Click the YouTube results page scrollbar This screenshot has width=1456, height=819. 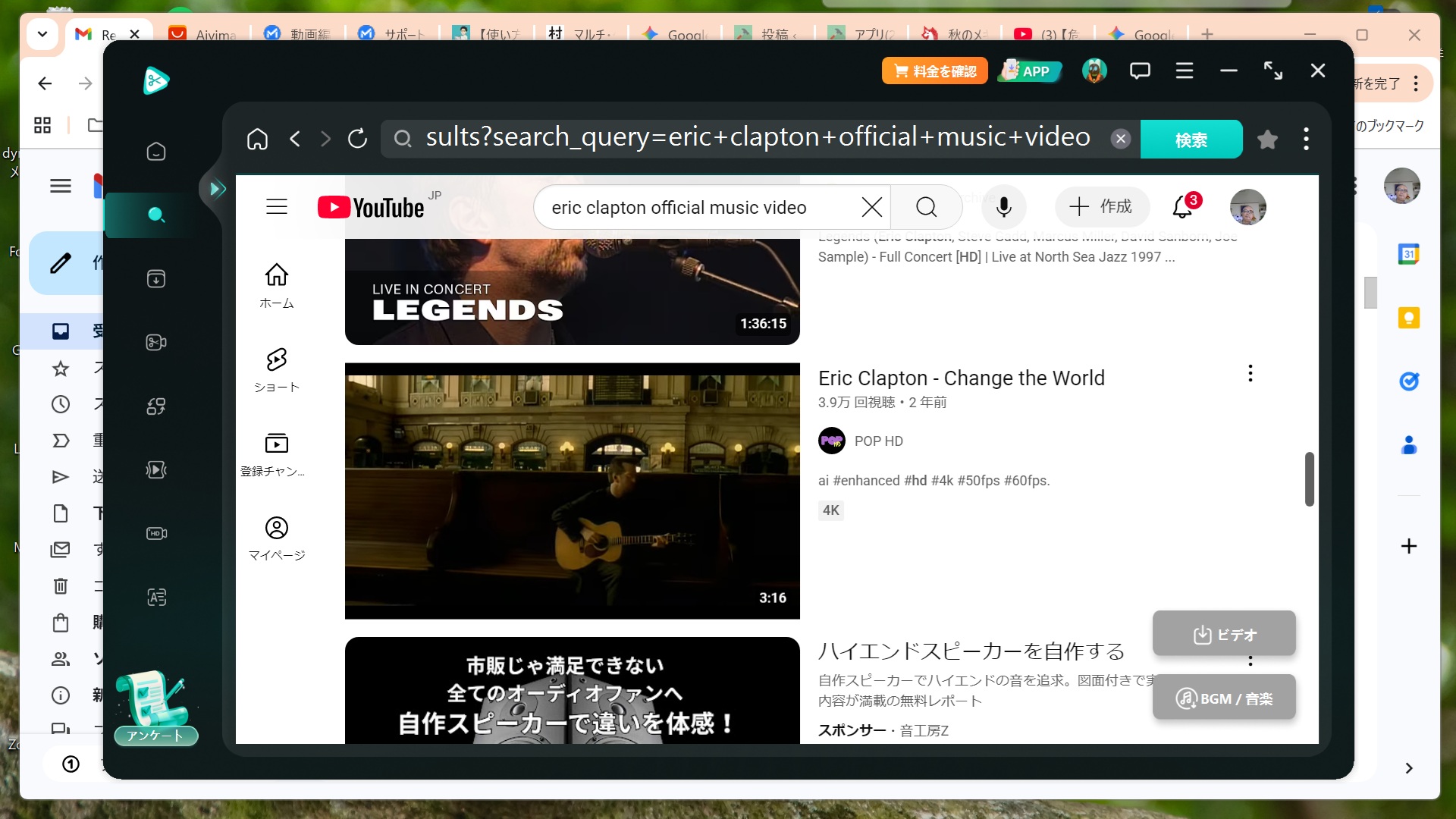pos(1309,479)
